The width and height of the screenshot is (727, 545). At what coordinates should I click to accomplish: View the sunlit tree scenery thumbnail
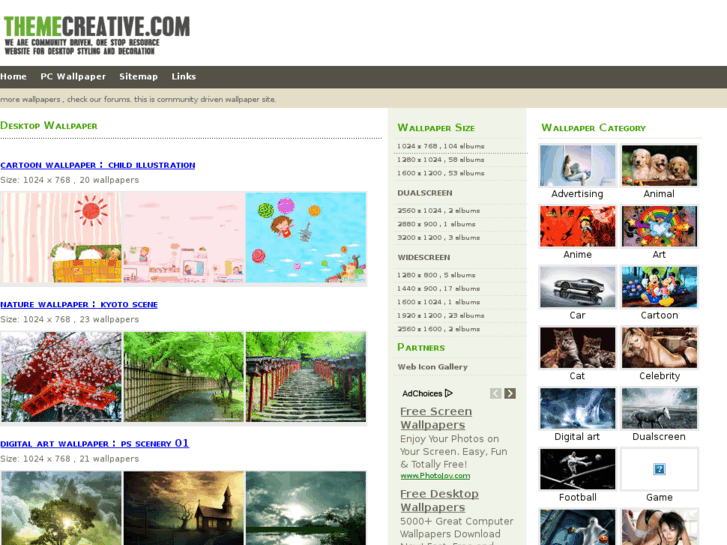coord(61,508)
